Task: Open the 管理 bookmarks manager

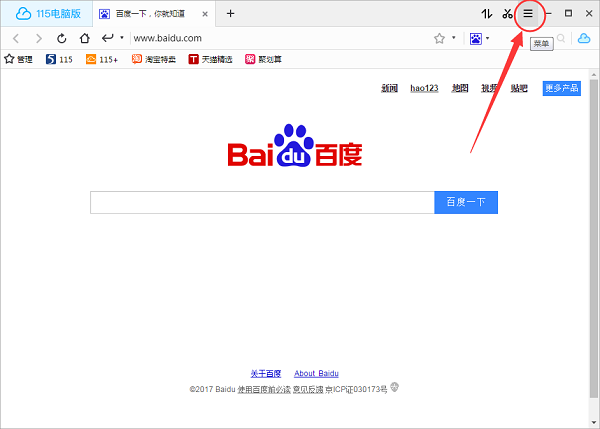Action: pos(18,59)
